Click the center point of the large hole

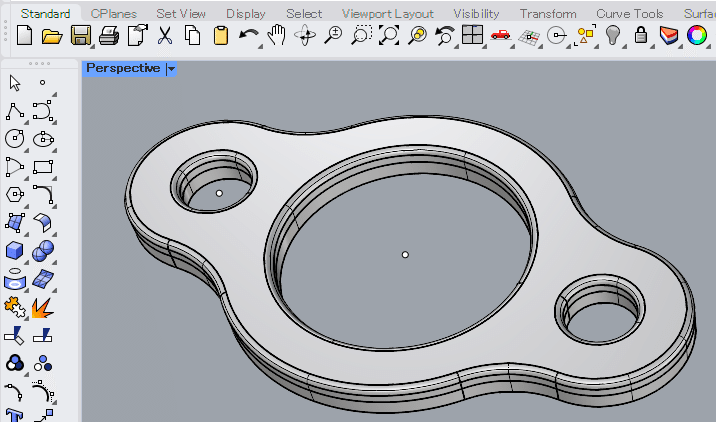[x=405, y=255]
